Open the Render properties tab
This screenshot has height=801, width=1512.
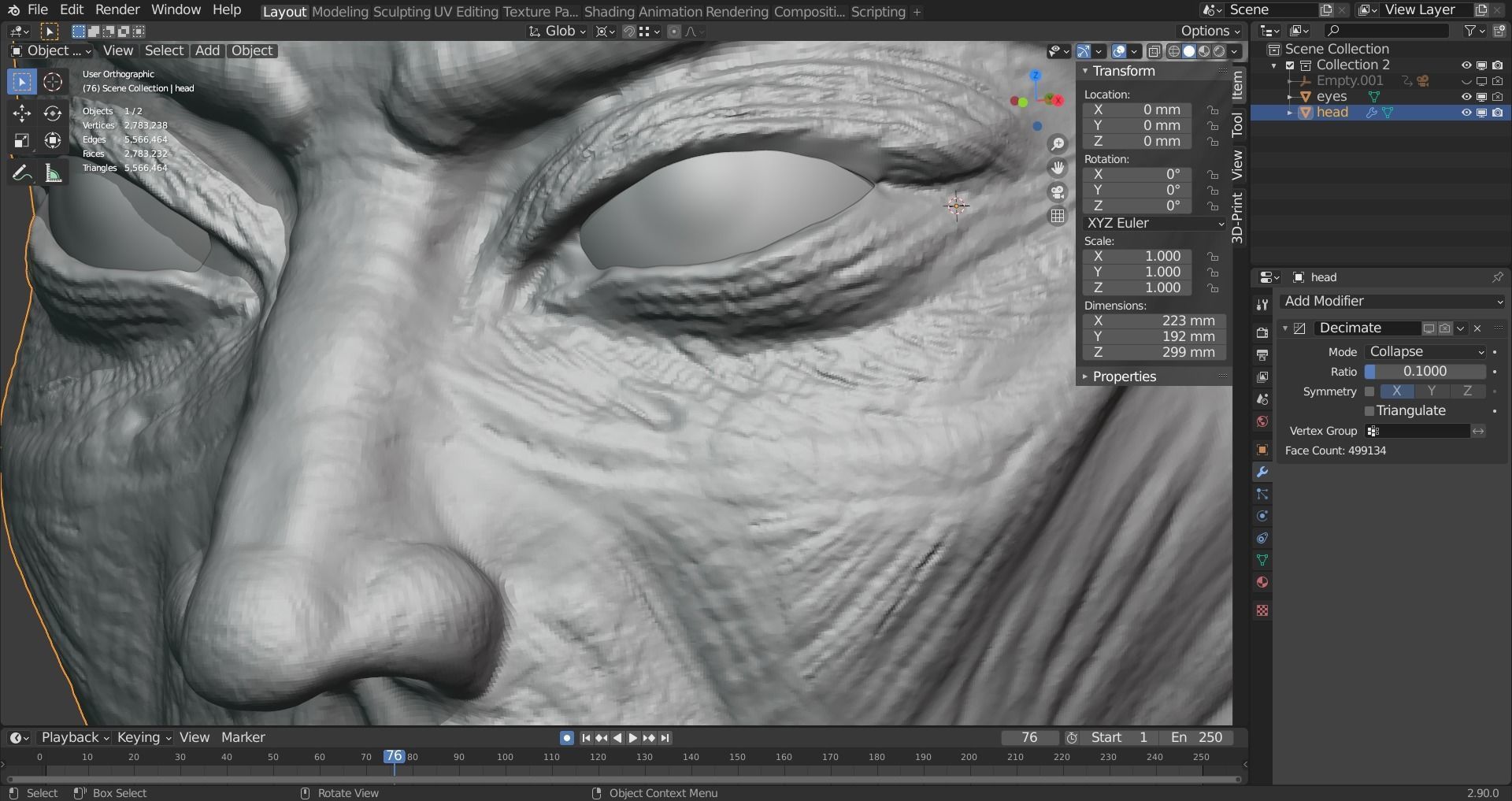1262,332
